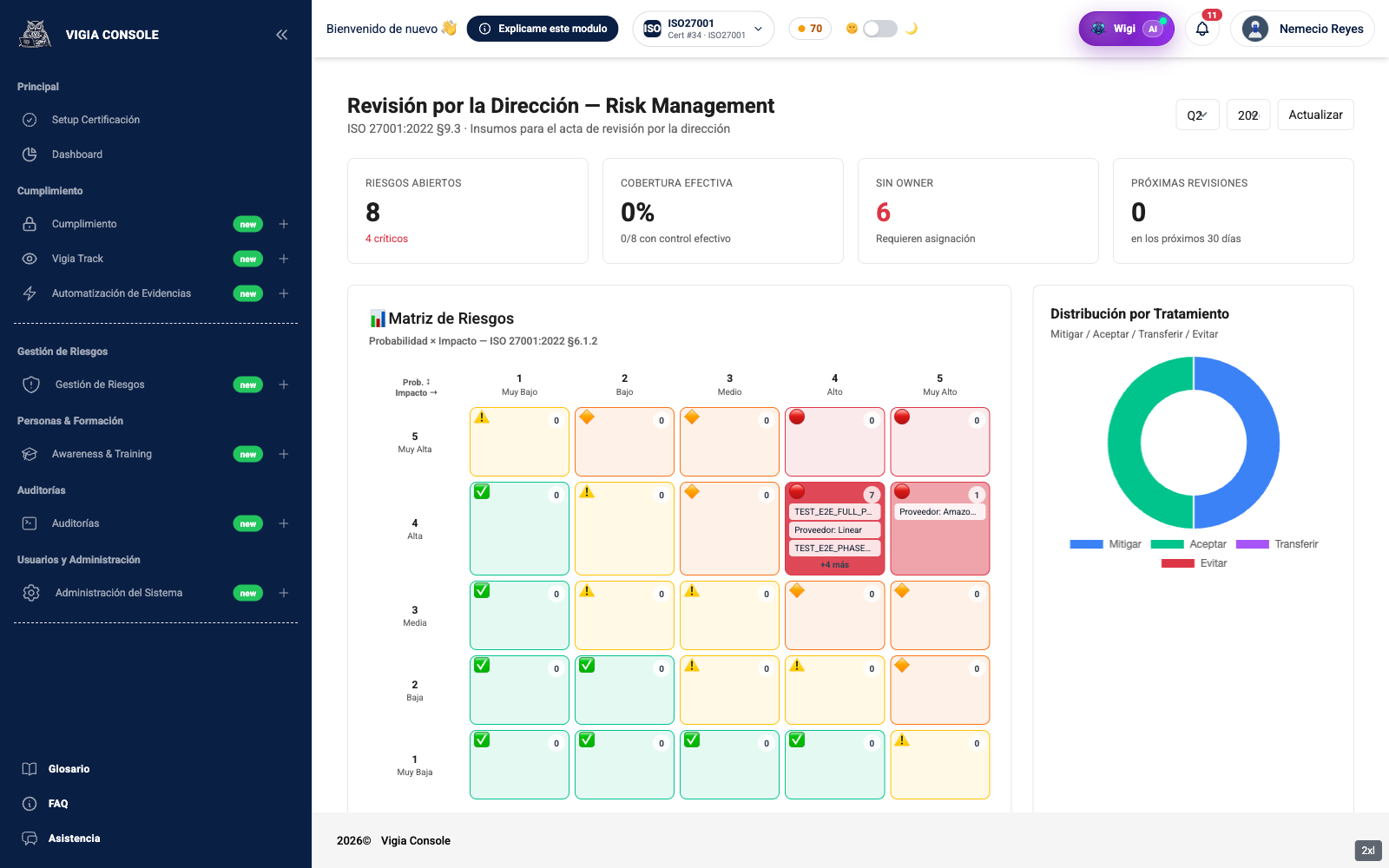The height and width of the screenshot is (868, 1389).
Task: Click Awareness & Training graduation cap icon
Action: tap(30, 454)
